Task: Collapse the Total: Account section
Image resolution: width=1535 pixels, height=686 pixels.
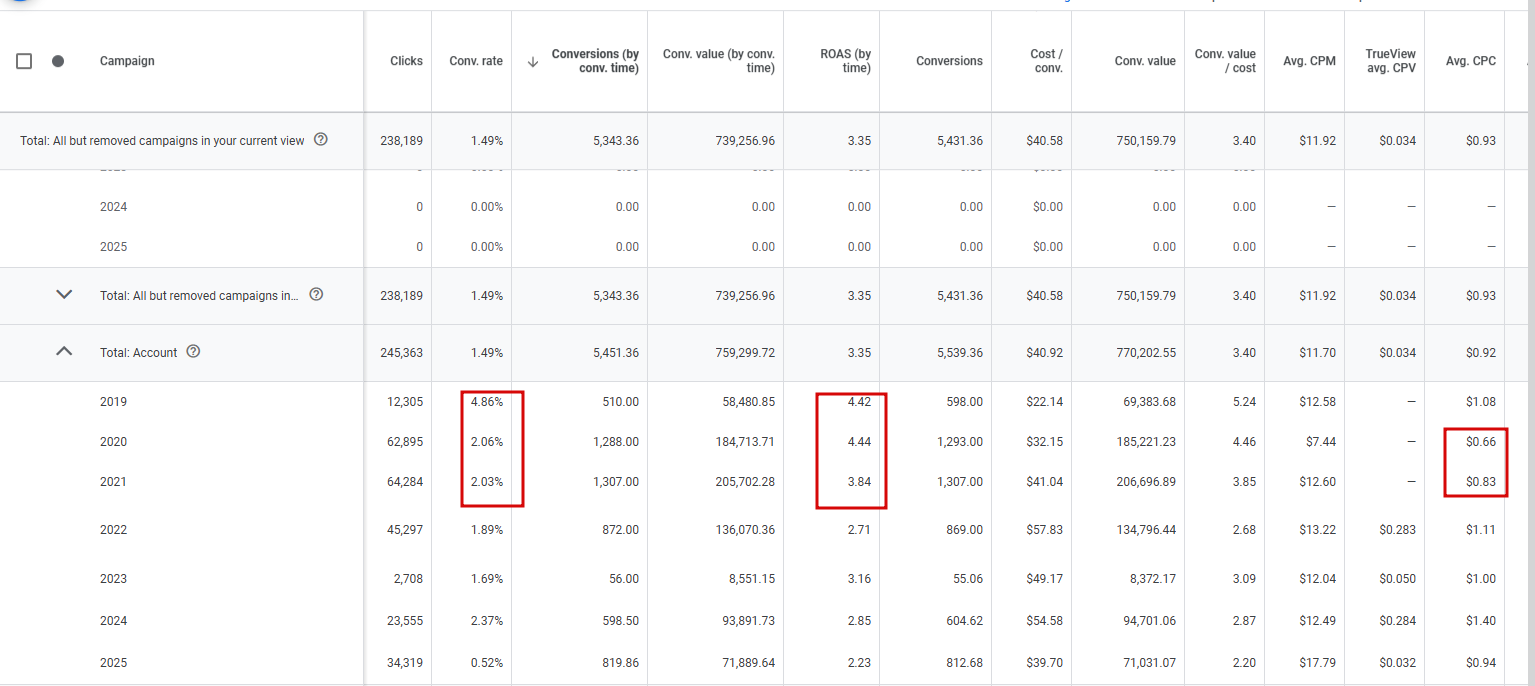Action: click(64, 352)
